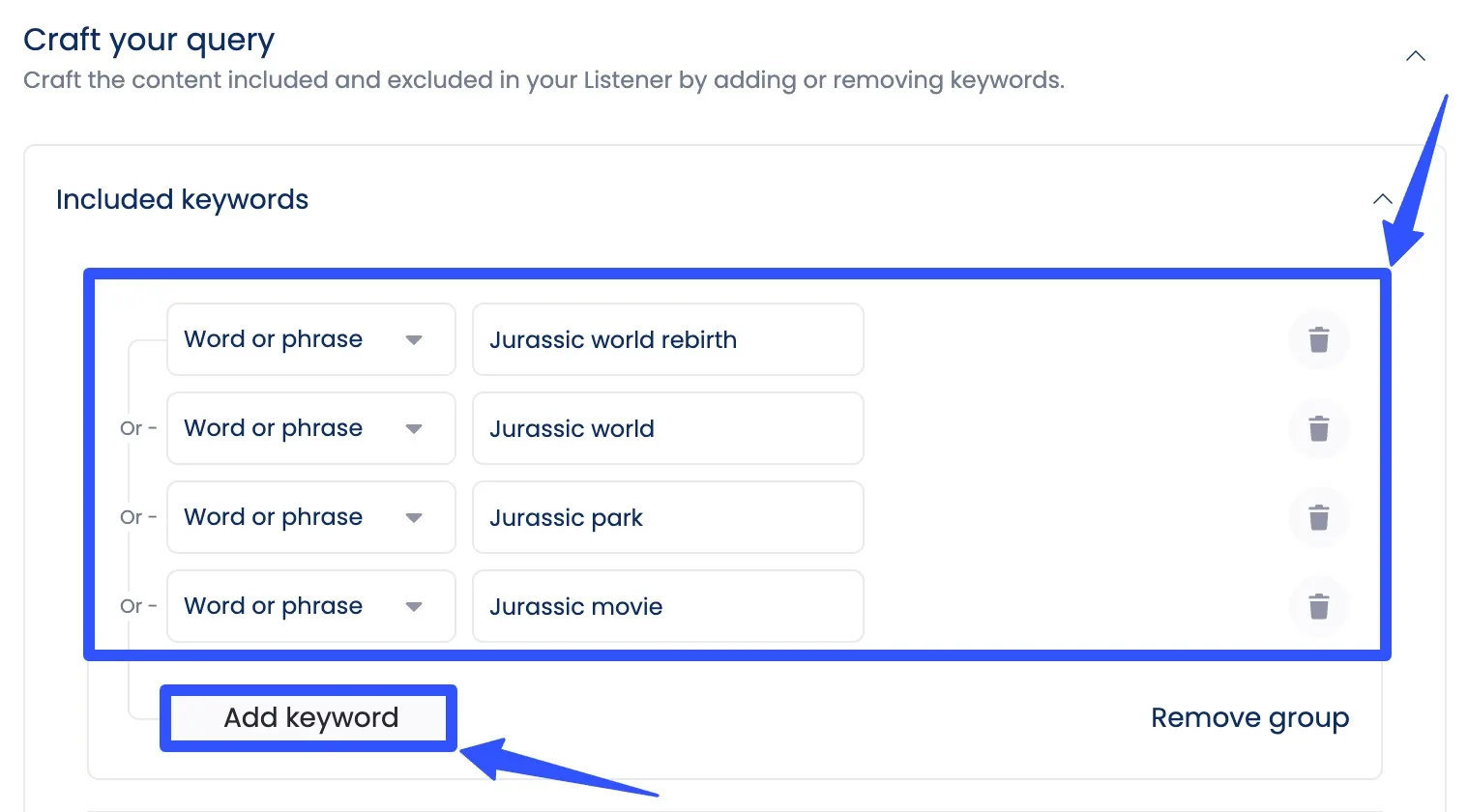Click the 'Included keywords' heading
This screenshot has width=1468, height=812.
coord(182,199)
